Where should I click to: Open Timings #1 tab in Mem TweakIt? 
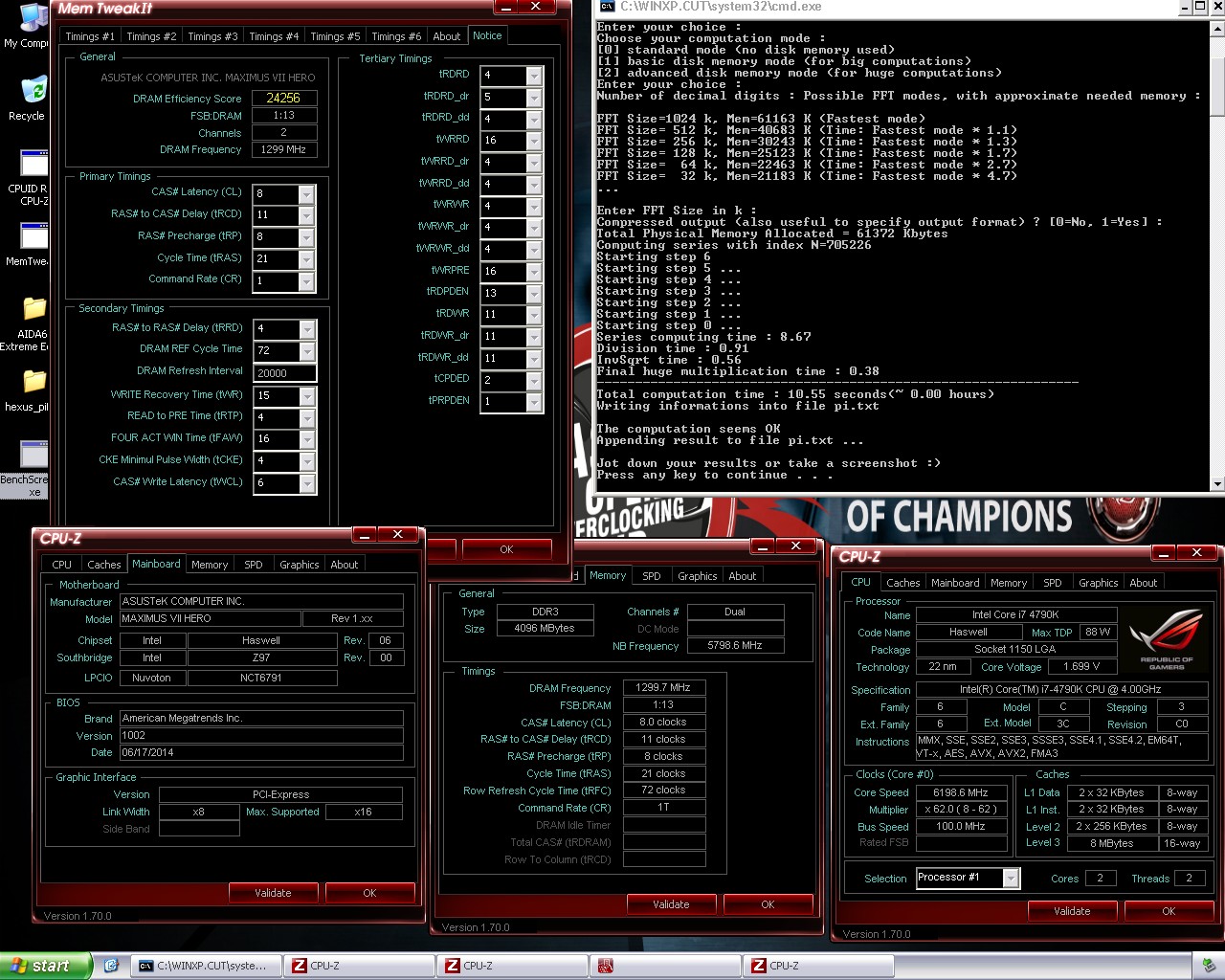[x=89, y=36]
